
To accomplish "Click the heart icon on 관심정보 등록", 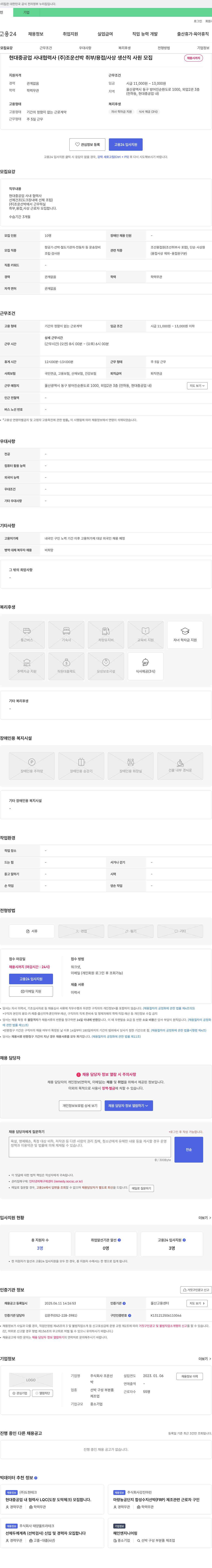I will point(77,144).
